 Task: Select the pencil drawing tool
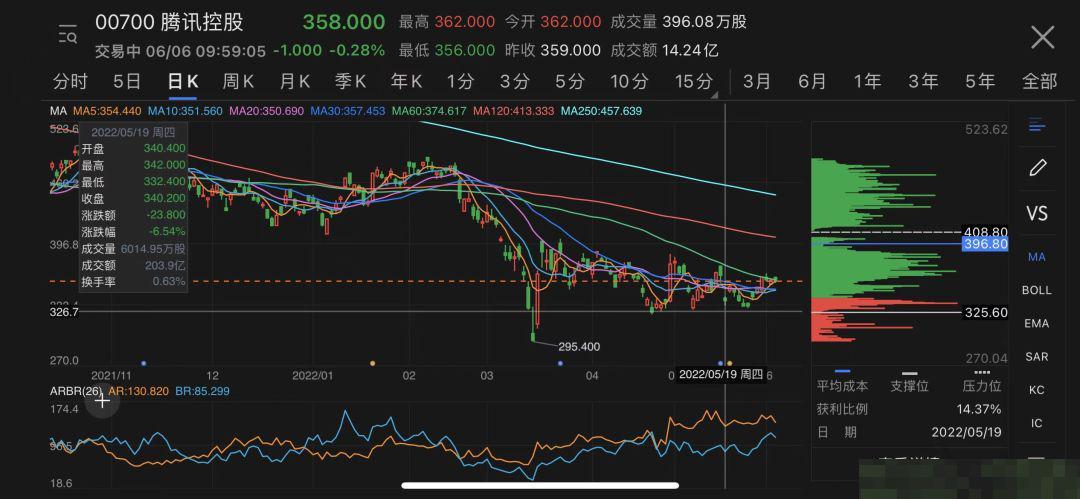(1038, 167)
